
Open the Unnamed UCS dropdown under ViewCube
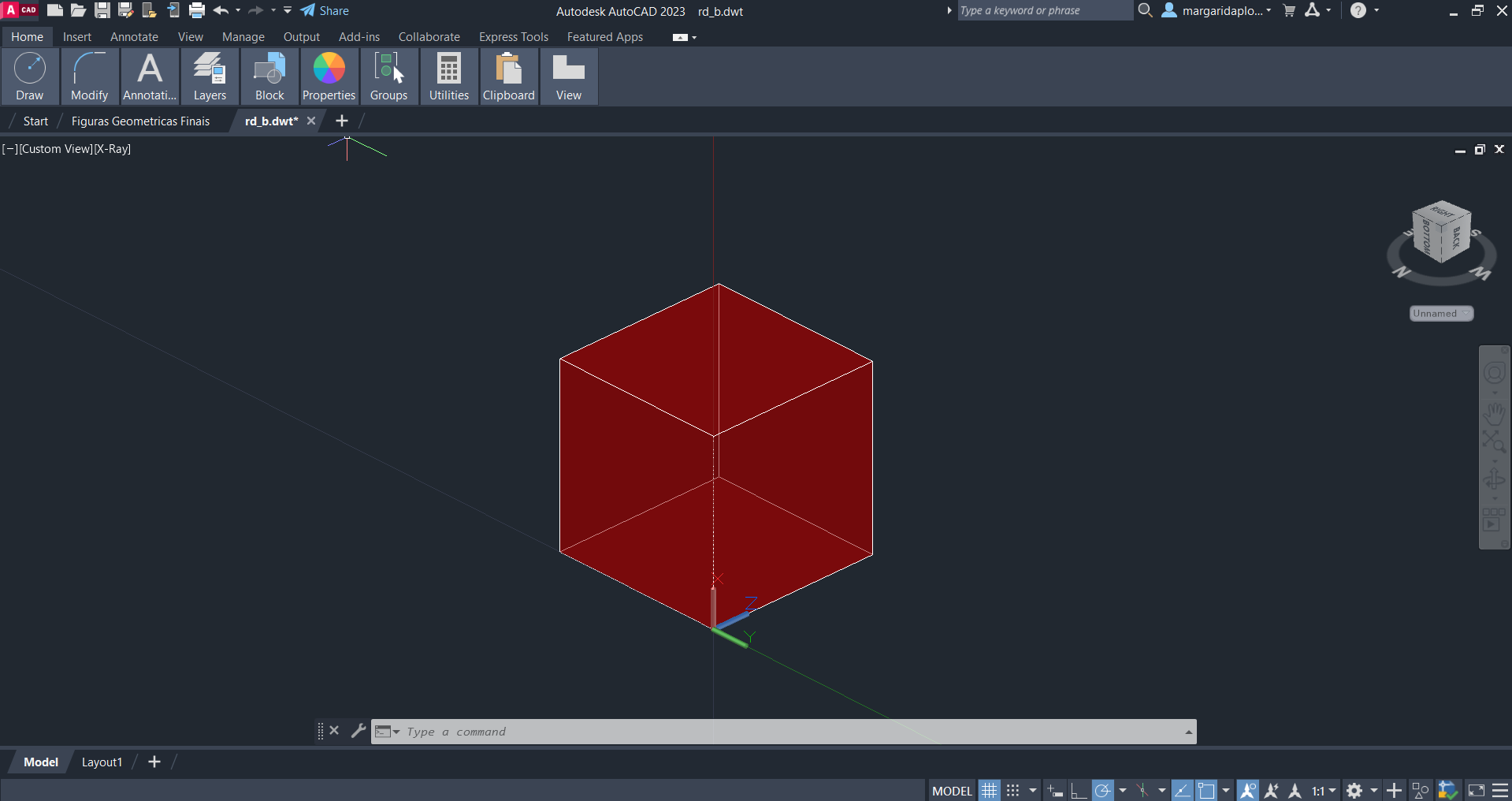pos(1441,314)
